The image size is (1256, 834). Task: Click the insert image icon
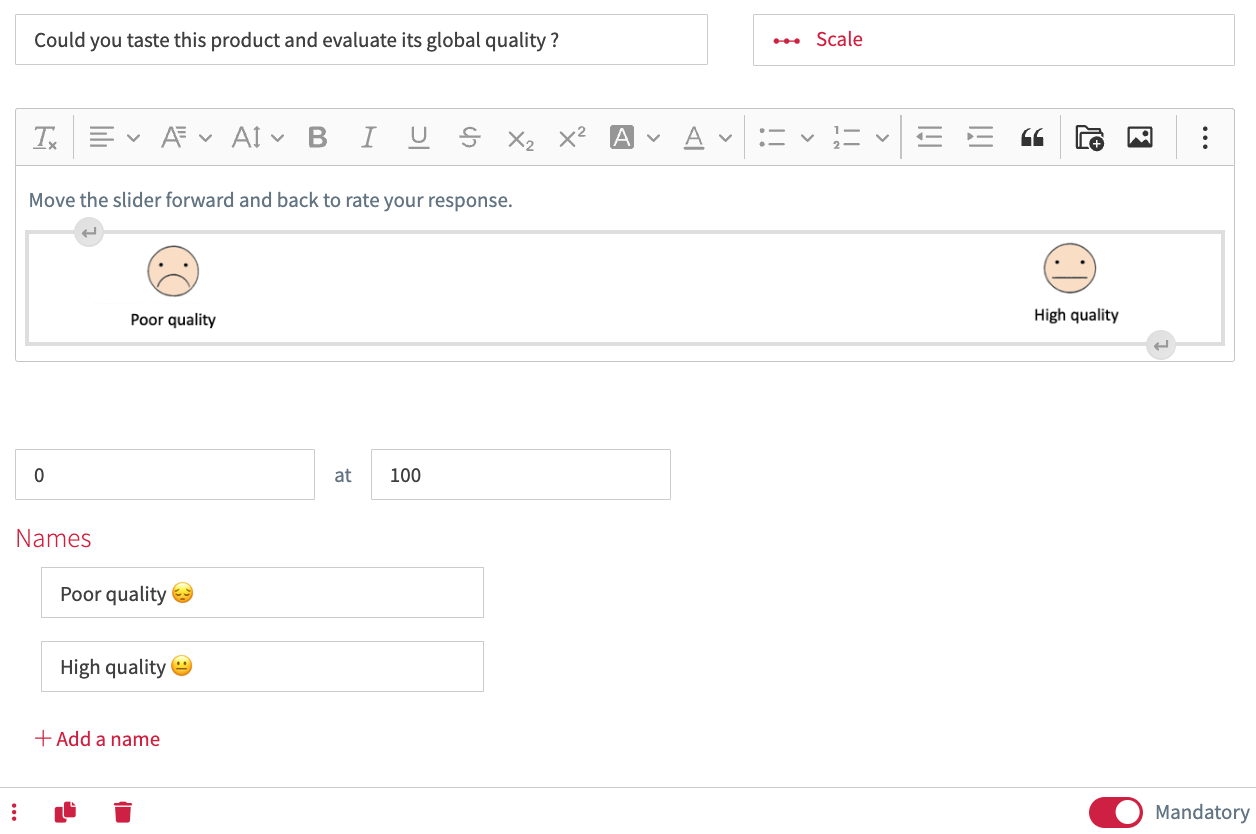1140,138
